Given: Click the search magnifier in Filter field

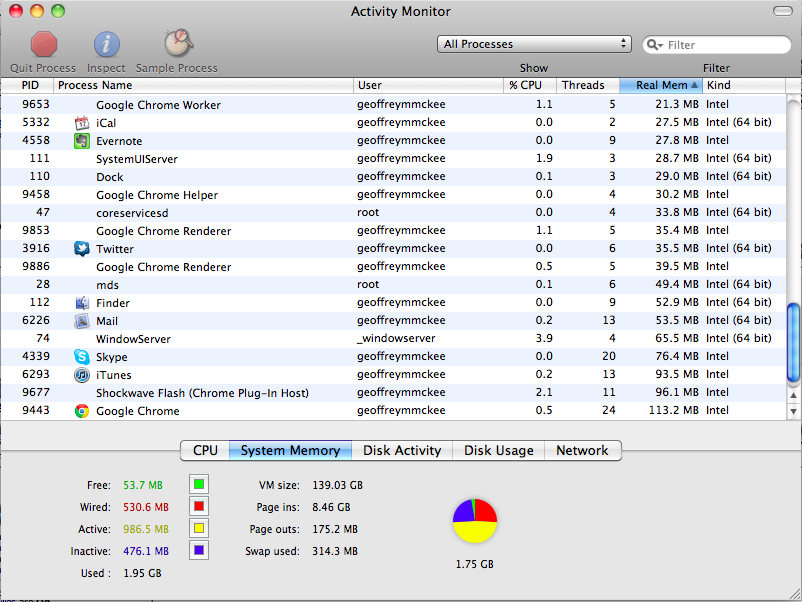Looking at the screenshot, I should point(653,44).
